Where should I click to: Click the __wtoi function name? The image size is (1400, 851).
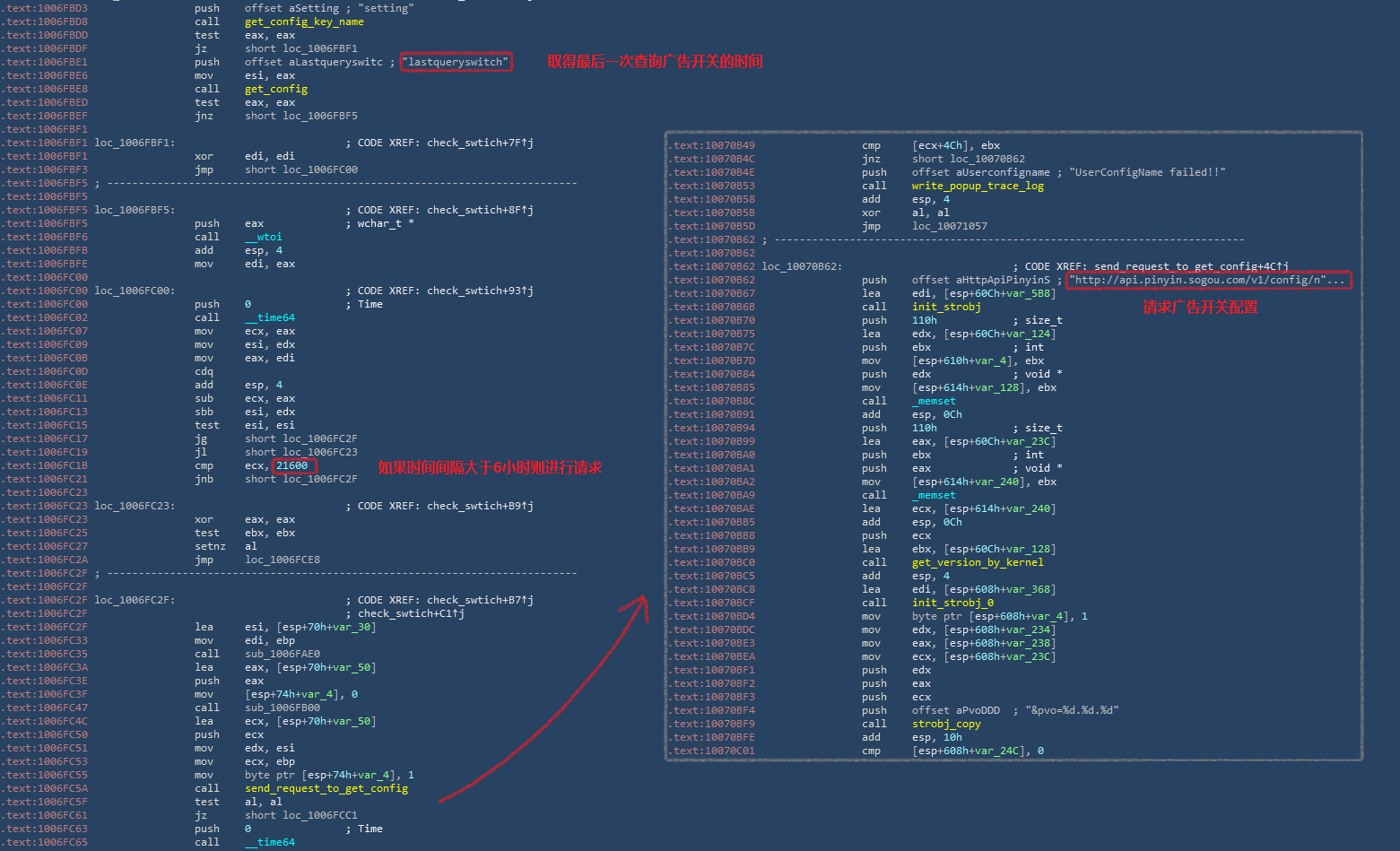pos(263,237)
